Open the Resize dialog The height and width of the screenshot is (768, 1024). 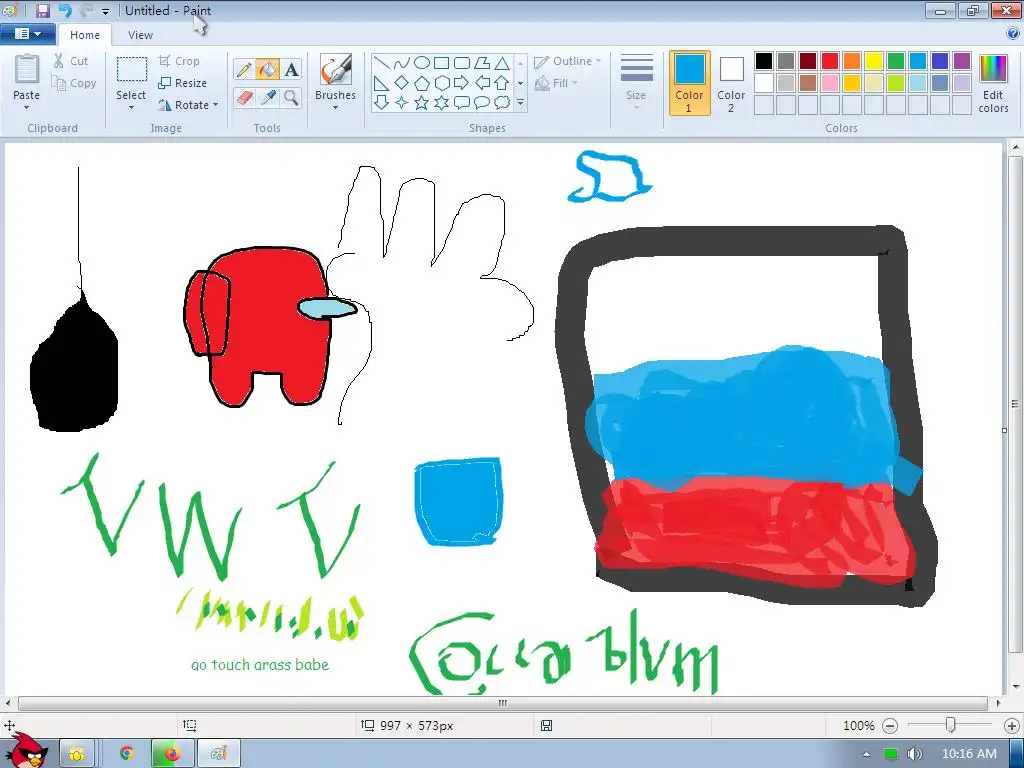click(x=183, y=83)
